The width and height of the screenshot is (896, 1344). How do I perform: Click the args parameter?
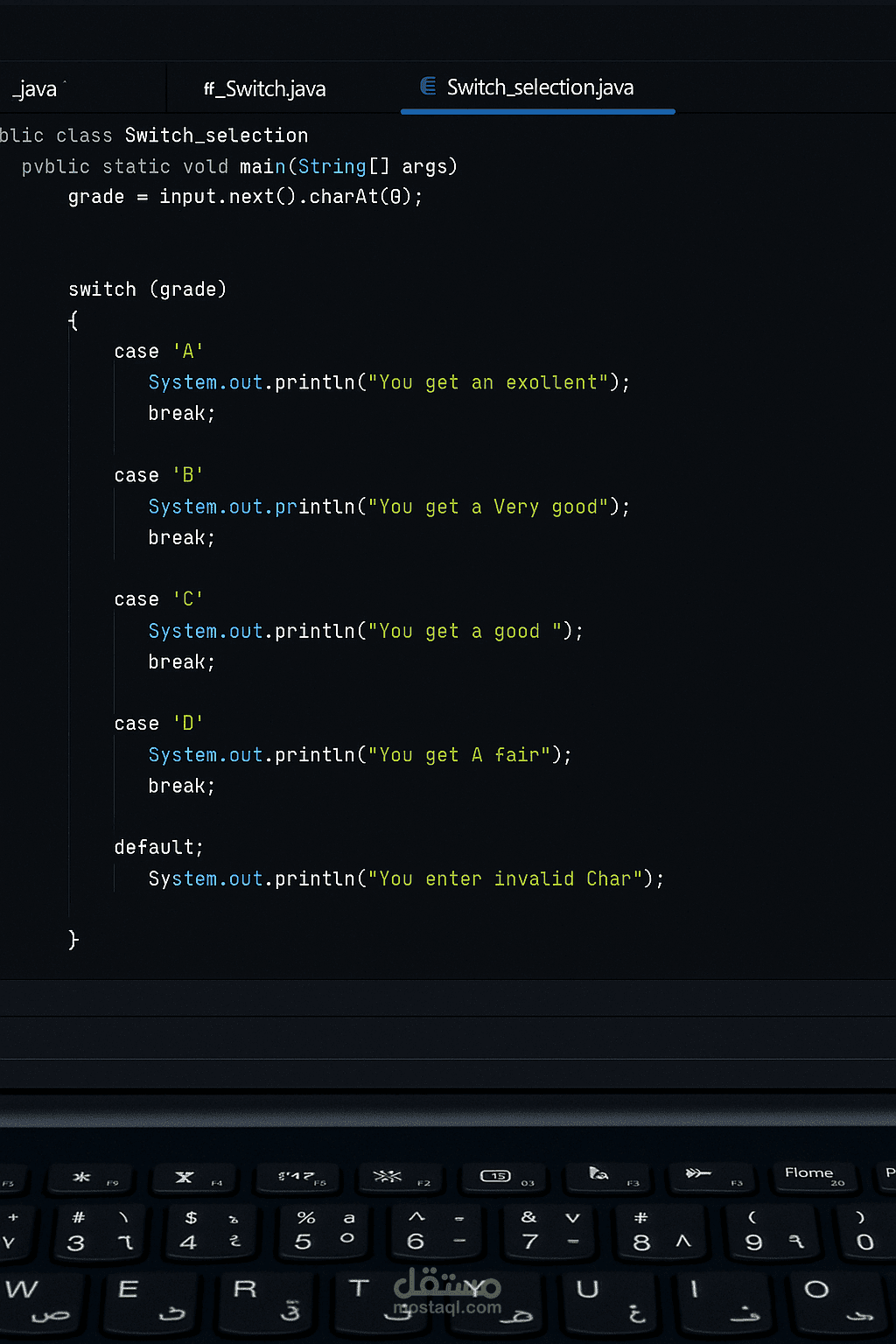click(x=424, y=166)
